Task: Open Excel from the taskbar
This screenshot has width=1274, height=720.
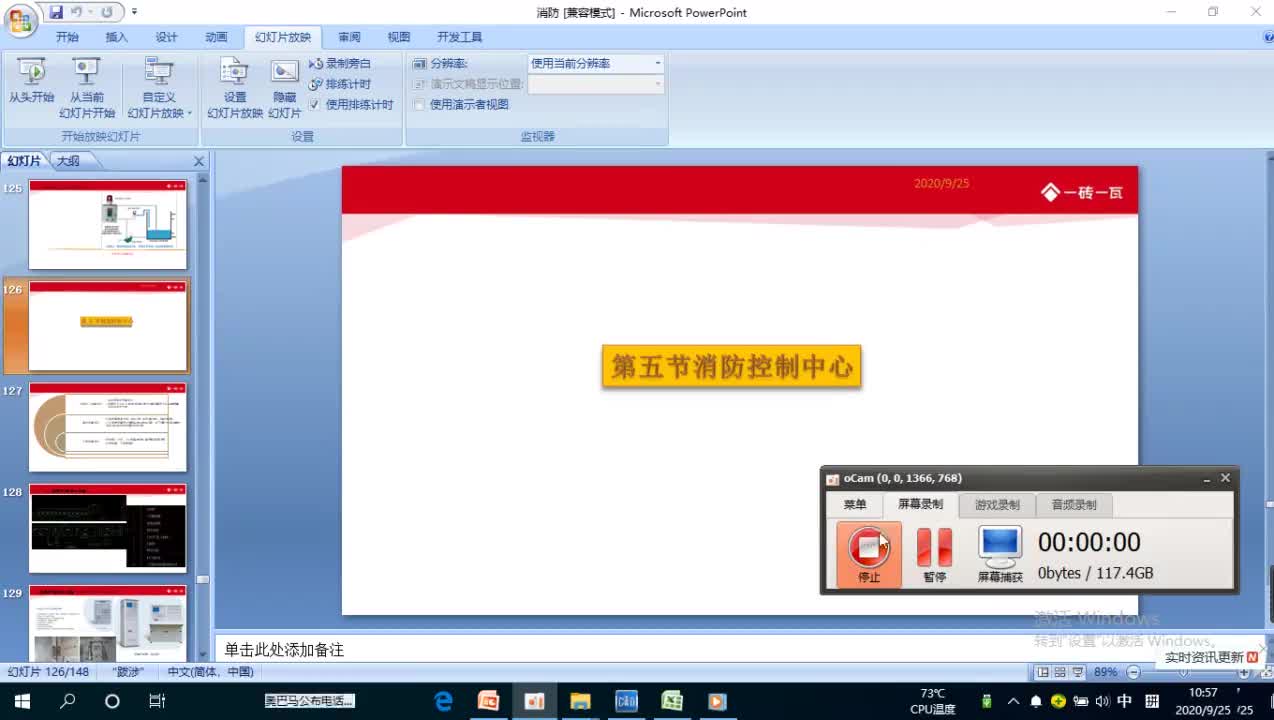Action: (x=672, y=701)
